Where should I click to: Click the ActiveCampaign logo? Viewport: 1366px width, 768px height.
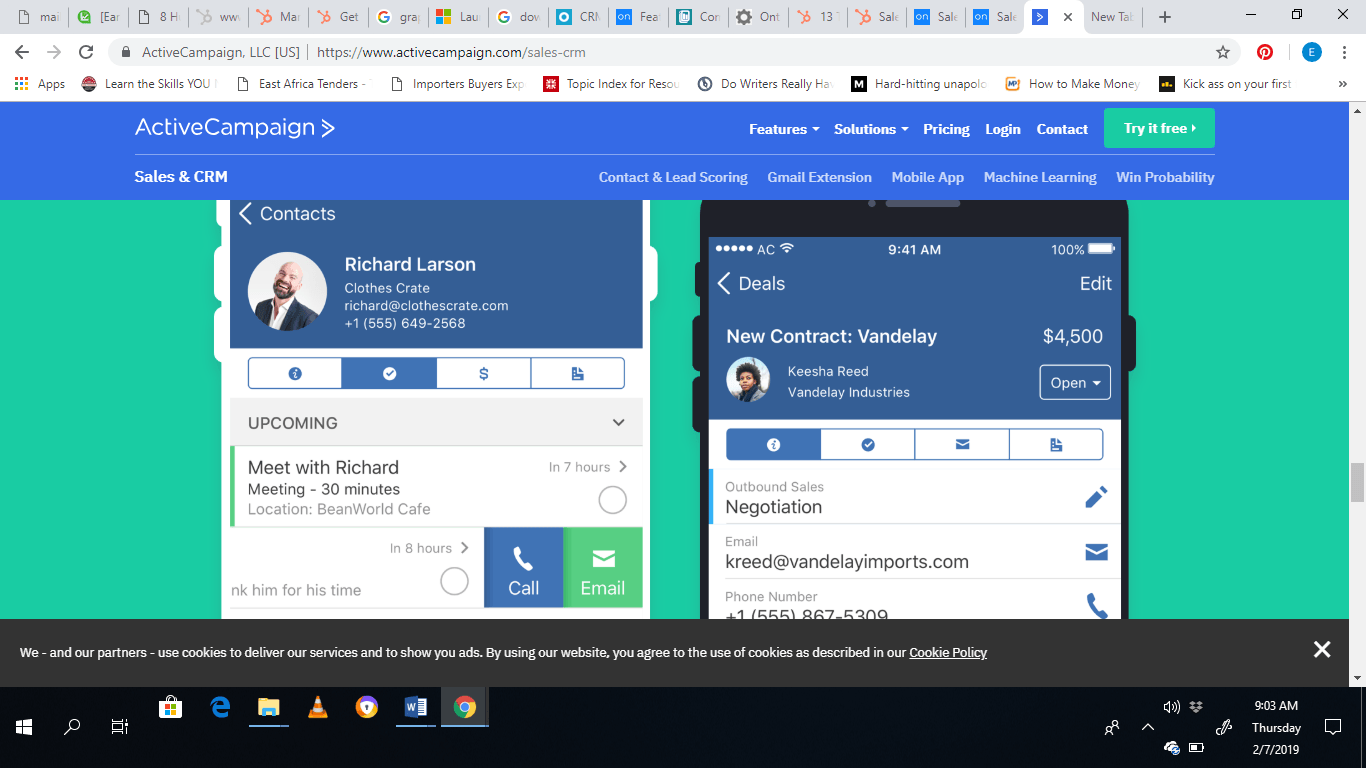click(235, 128)
